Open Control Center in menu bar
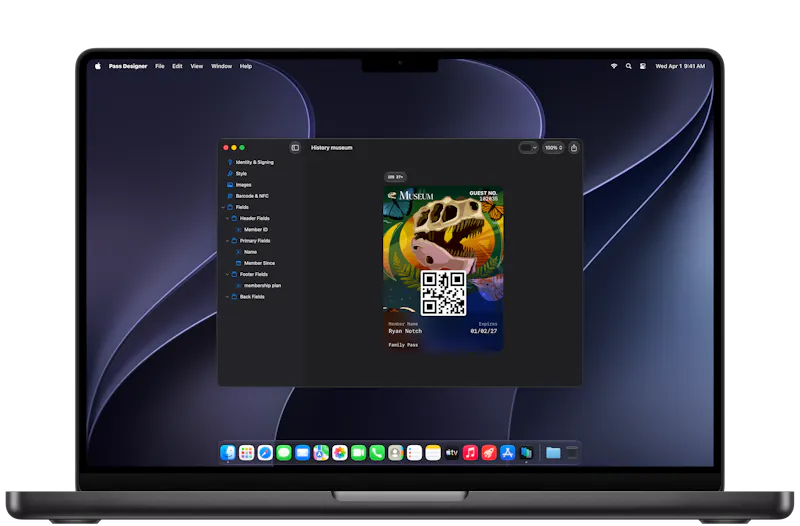 tap(643, 66)
